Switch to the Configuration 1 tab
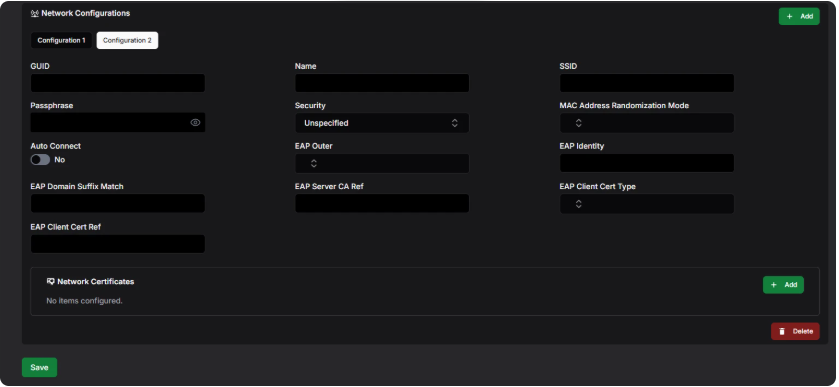839x387 pixels. pyautogui.click(x=62, y=41)
